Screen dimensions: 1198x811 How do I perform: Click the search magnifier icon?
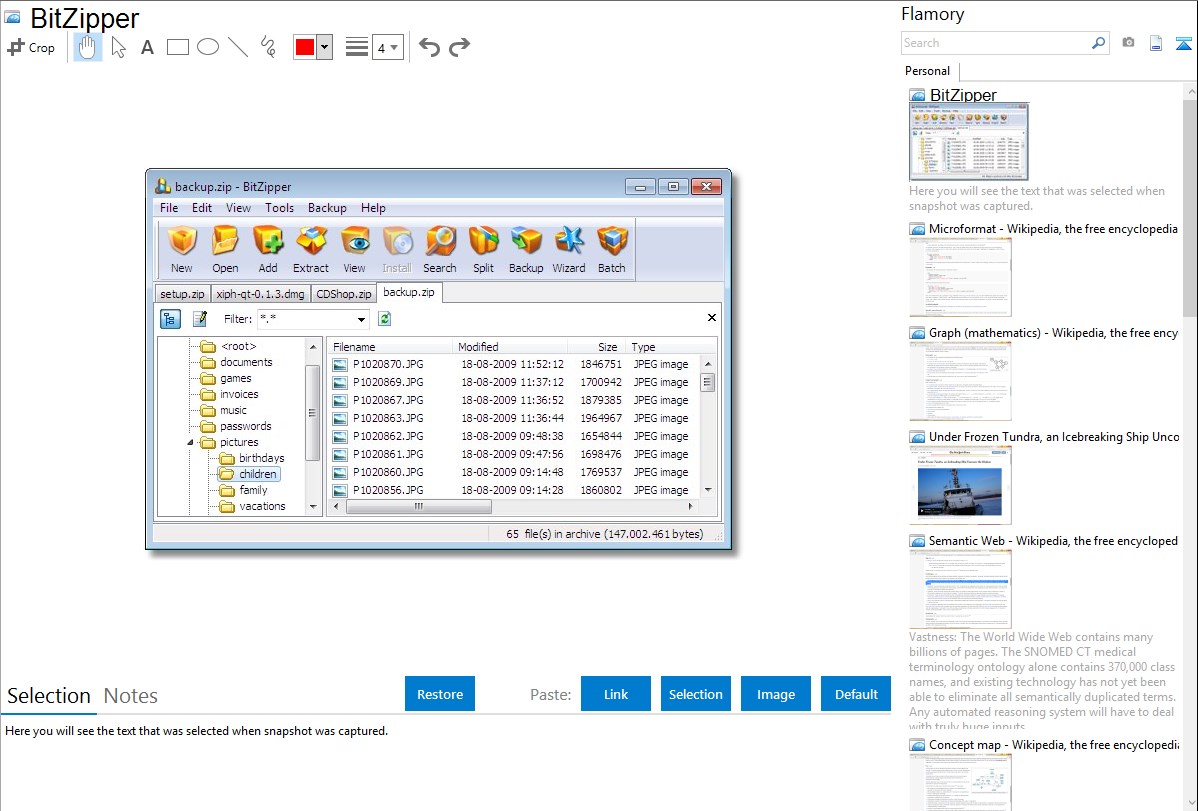(x=1099, y=43)
